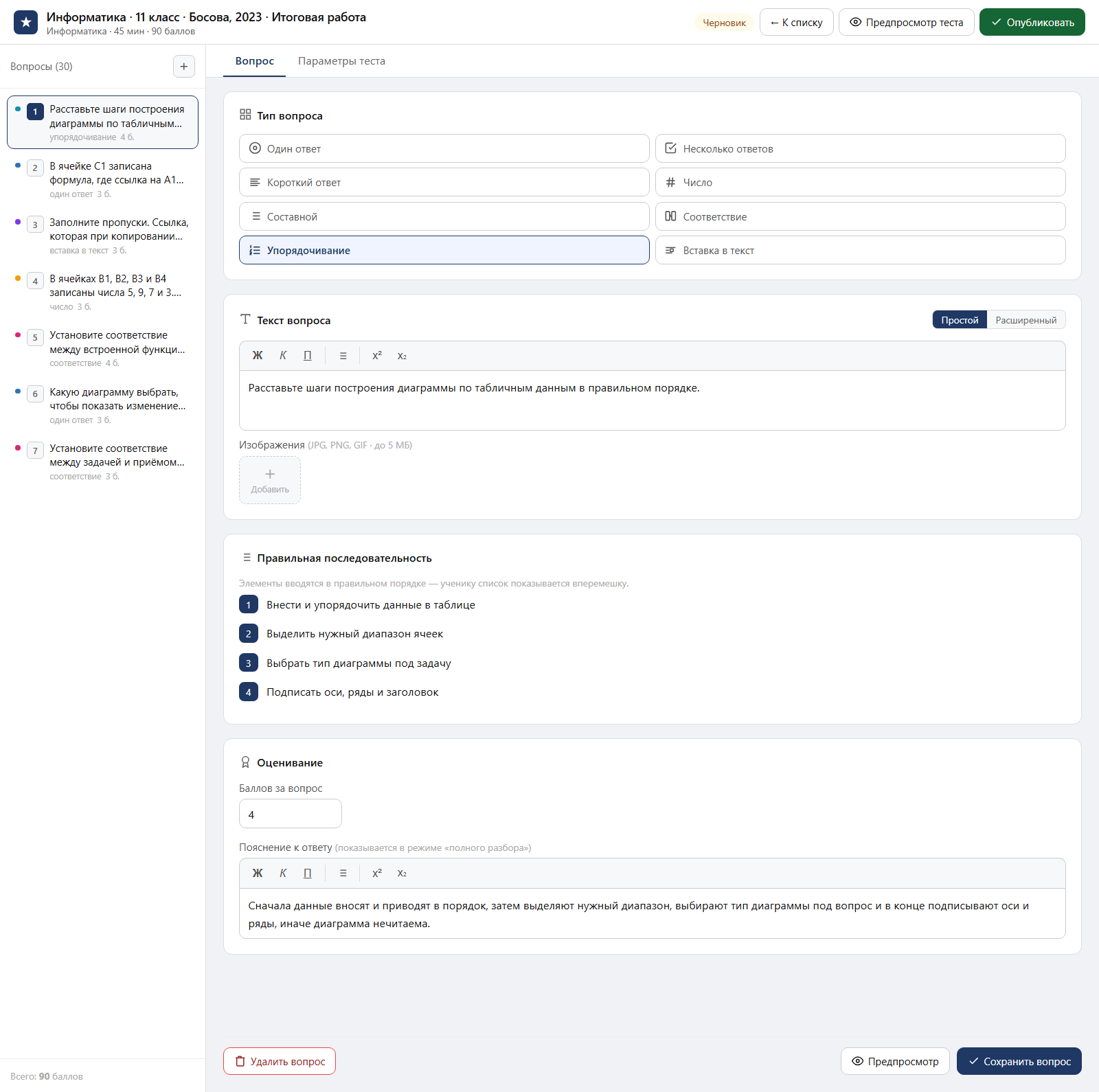
Task: Toggle bold in answer explanation toolbar
Action: 258,873
